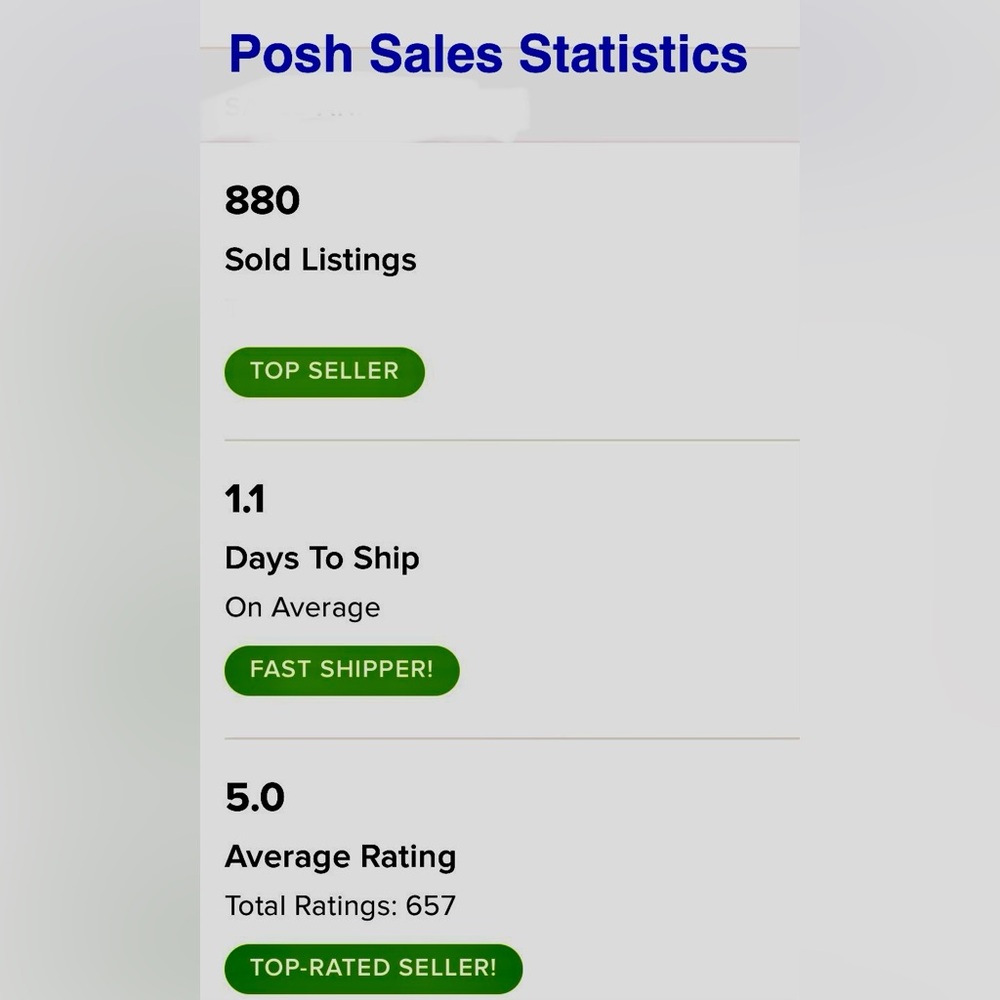Expand the Days To Ship section
The height and width of the screenshot is (1000, 1000).
click(x=321, y=557)
